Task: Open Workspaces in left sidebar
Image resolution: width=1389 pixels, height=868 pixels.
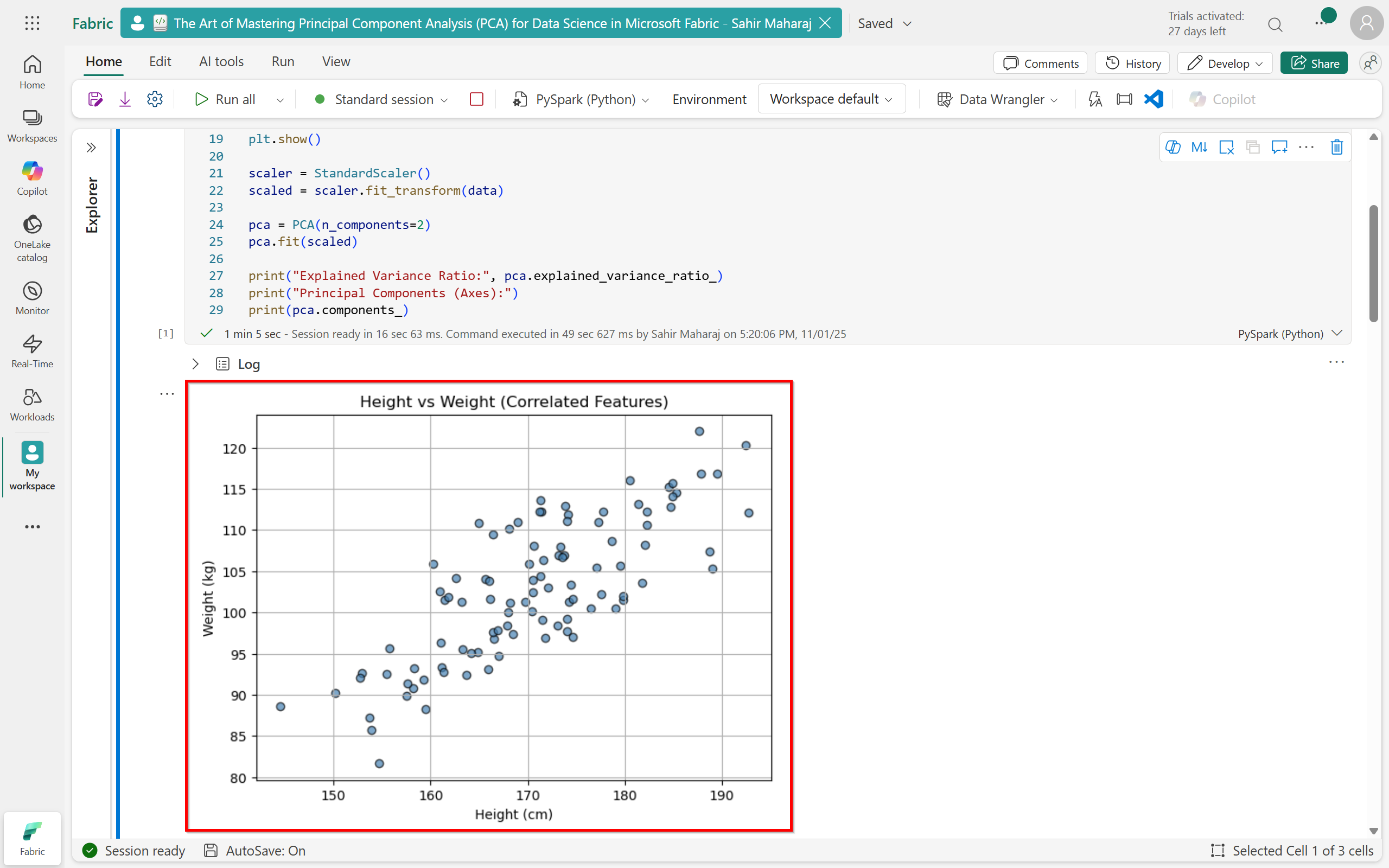Action: [x=32, y=126]
